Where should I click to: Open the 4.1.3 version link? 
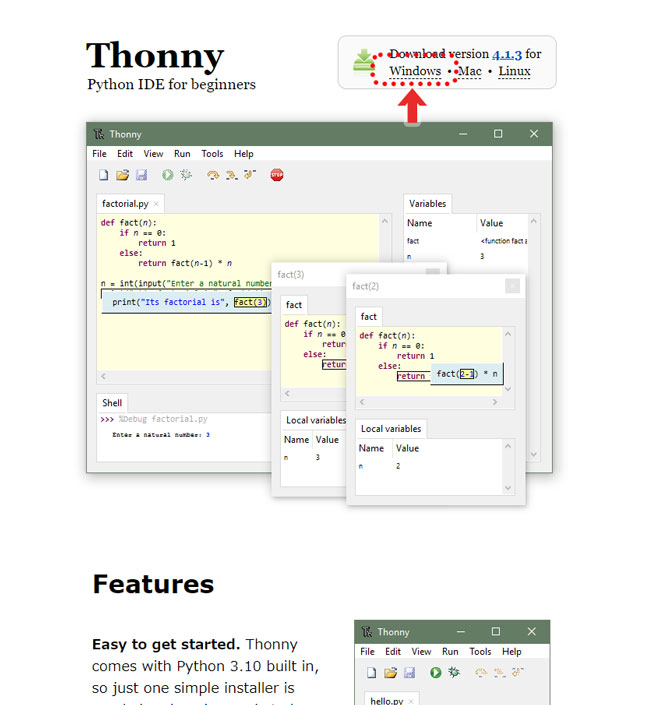pyautogui.click(x=507, y=54)
